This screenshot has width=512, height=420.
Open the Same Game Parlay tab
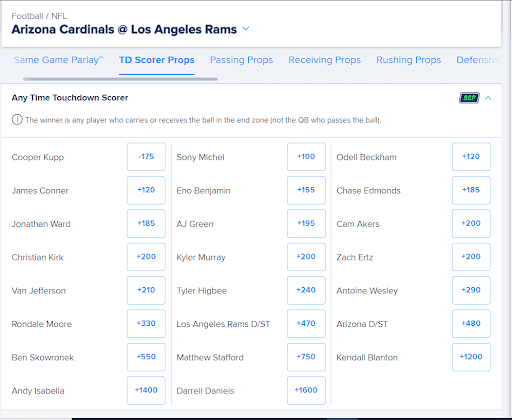pos(58,60)
